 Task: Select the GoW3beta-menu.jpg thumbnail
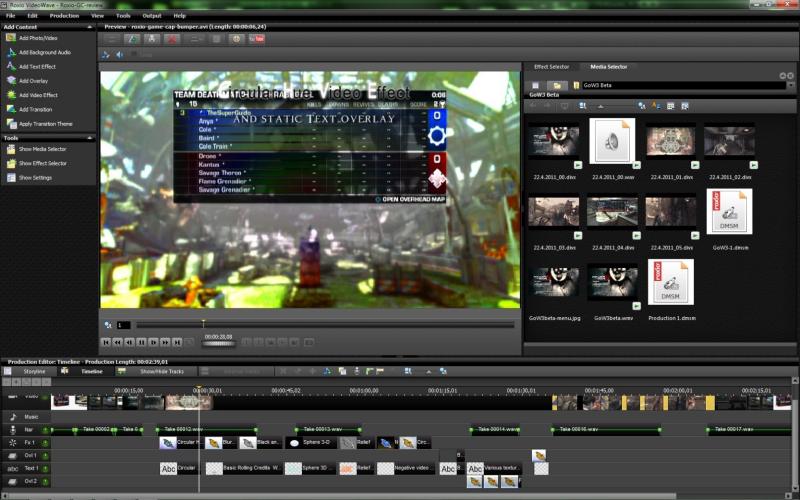click(554, 282)
